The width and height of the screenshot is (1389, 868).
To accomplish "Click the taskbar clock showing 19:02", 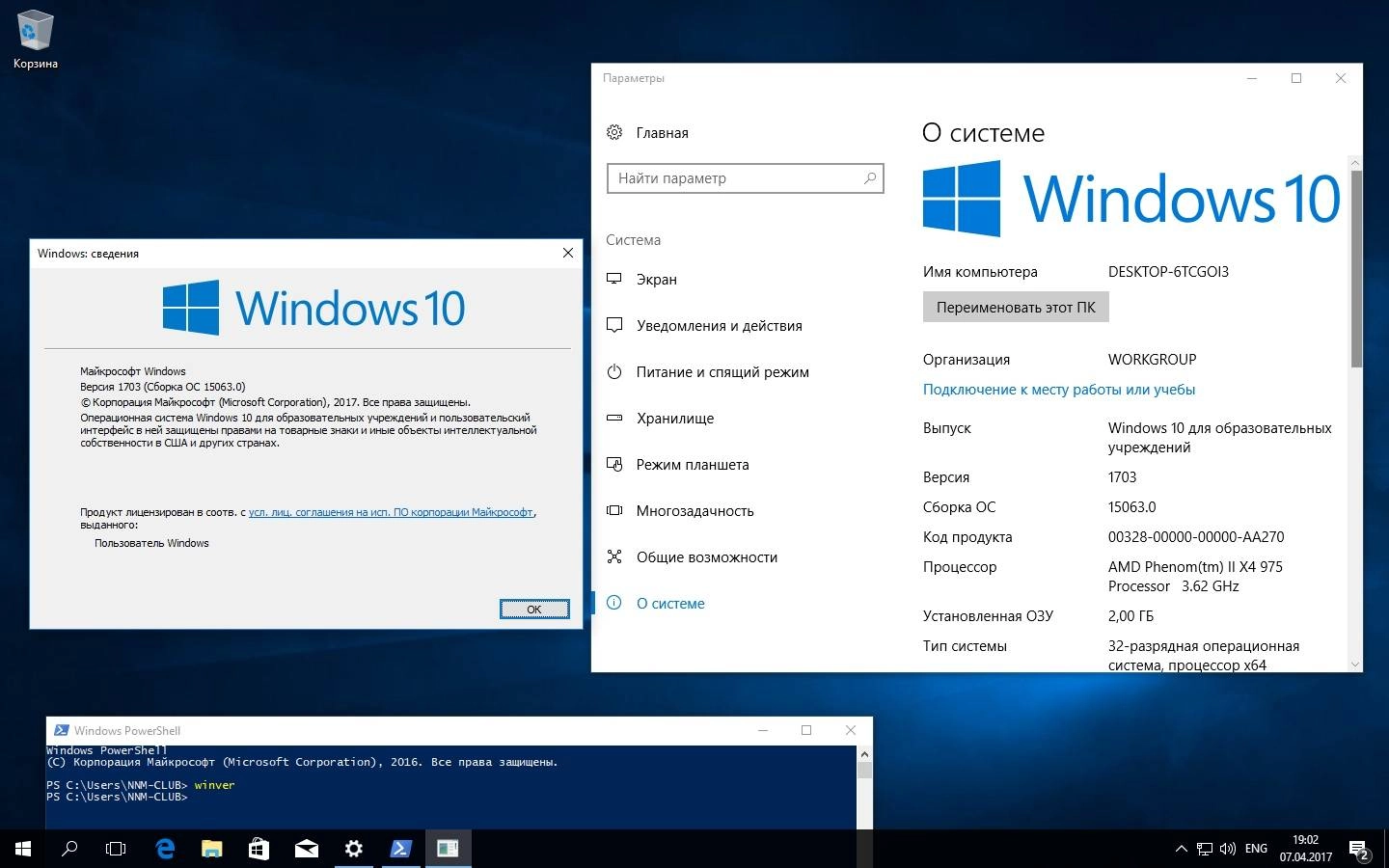I will pos(1305,849).
